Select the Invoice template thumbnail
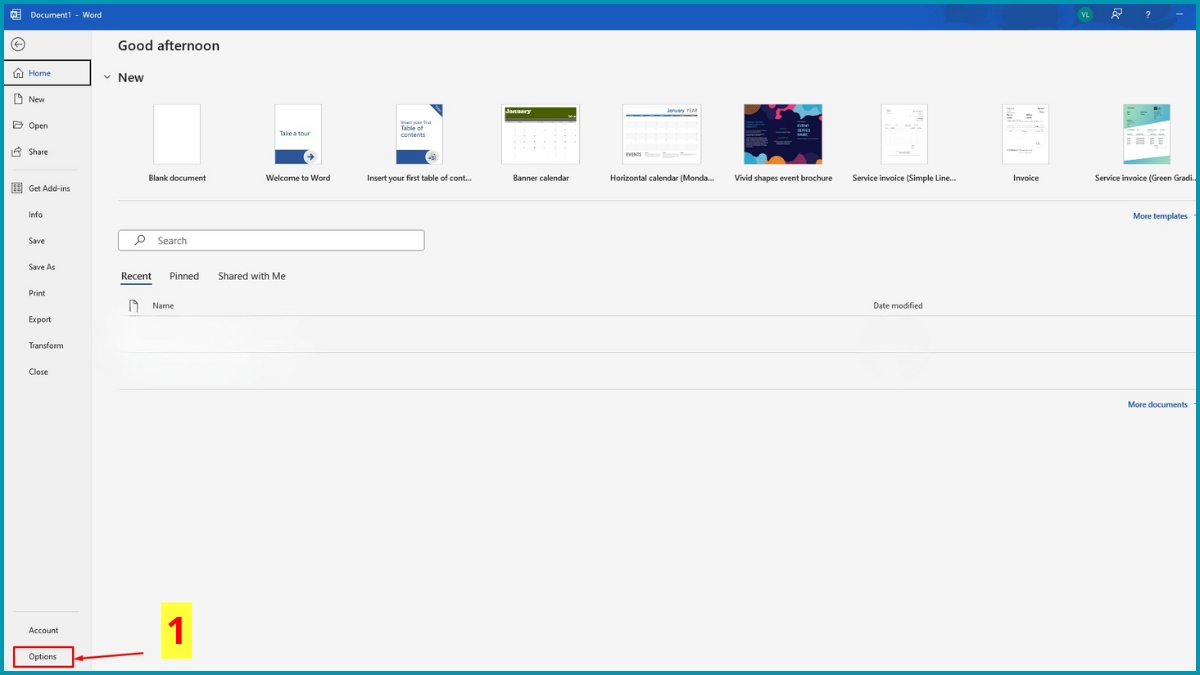Screen dimensions: 1200x675 (1026, 134)
